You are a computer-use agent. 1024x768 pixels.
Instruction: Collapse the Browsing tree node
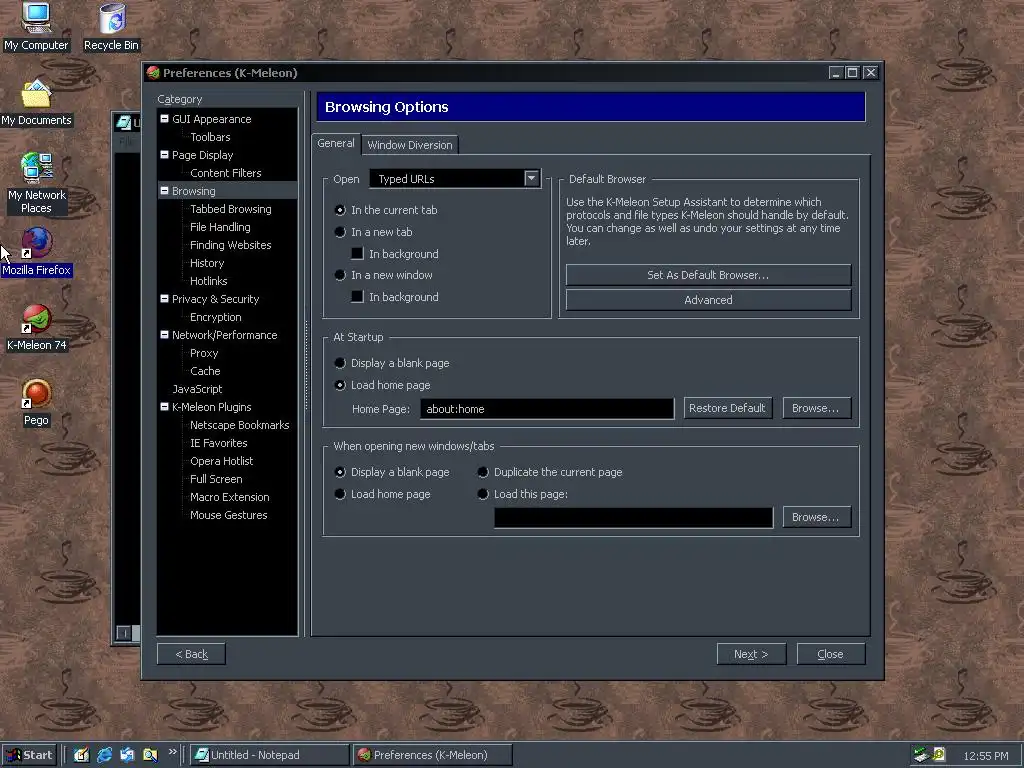point(165,191)
